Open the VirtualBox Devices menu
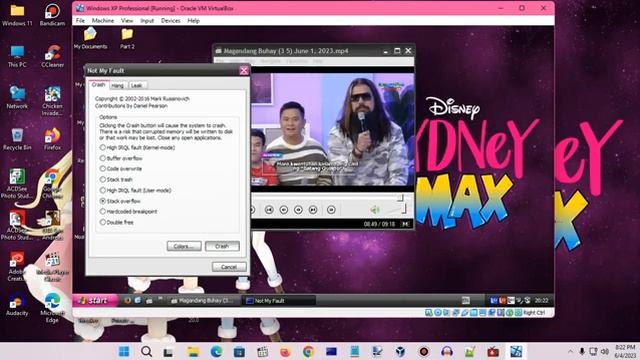Viewport: 640px width, 360px height. pyautogui.click(x=171, y=20)
